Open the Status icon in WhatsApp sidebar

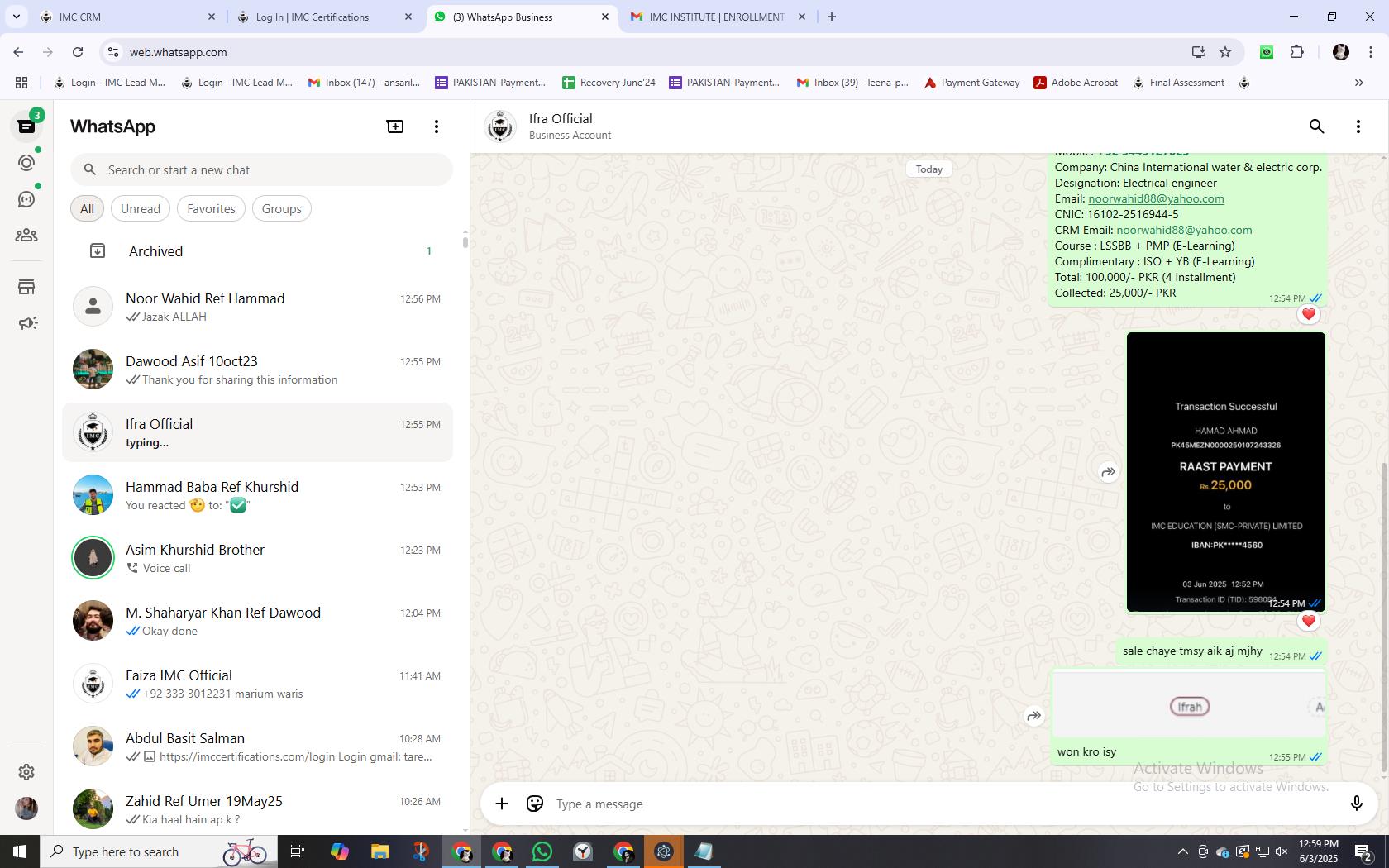[26, 163]
